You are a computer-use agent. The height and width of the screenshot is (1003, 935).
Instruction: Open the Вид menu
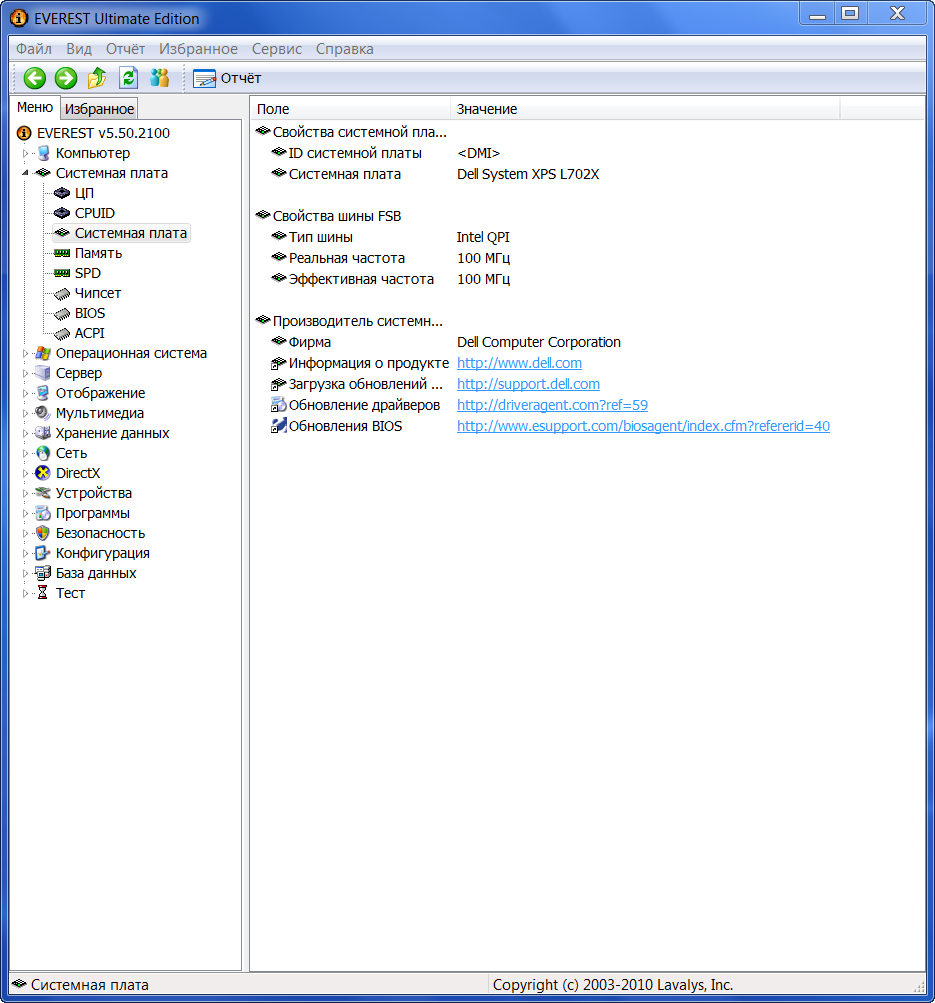[x=79, y=49]
